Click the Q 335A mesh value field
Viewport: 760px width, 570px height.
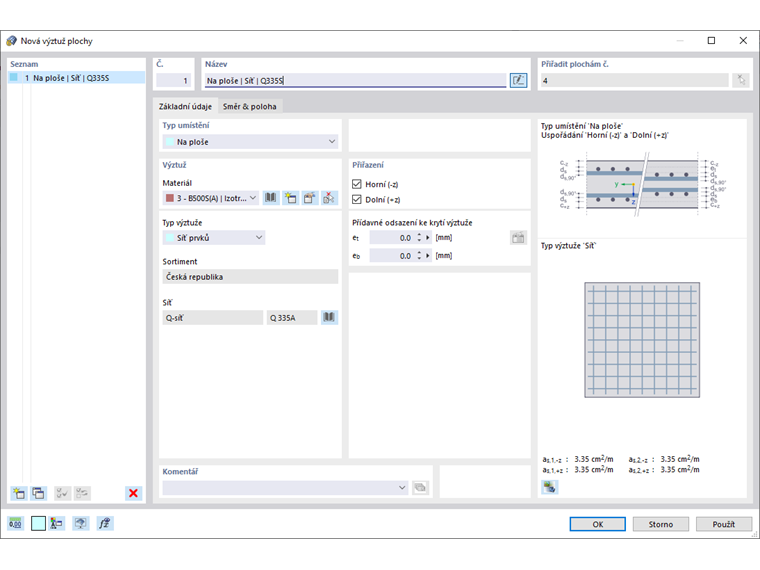pyautogui.click(x=292, y=317)
